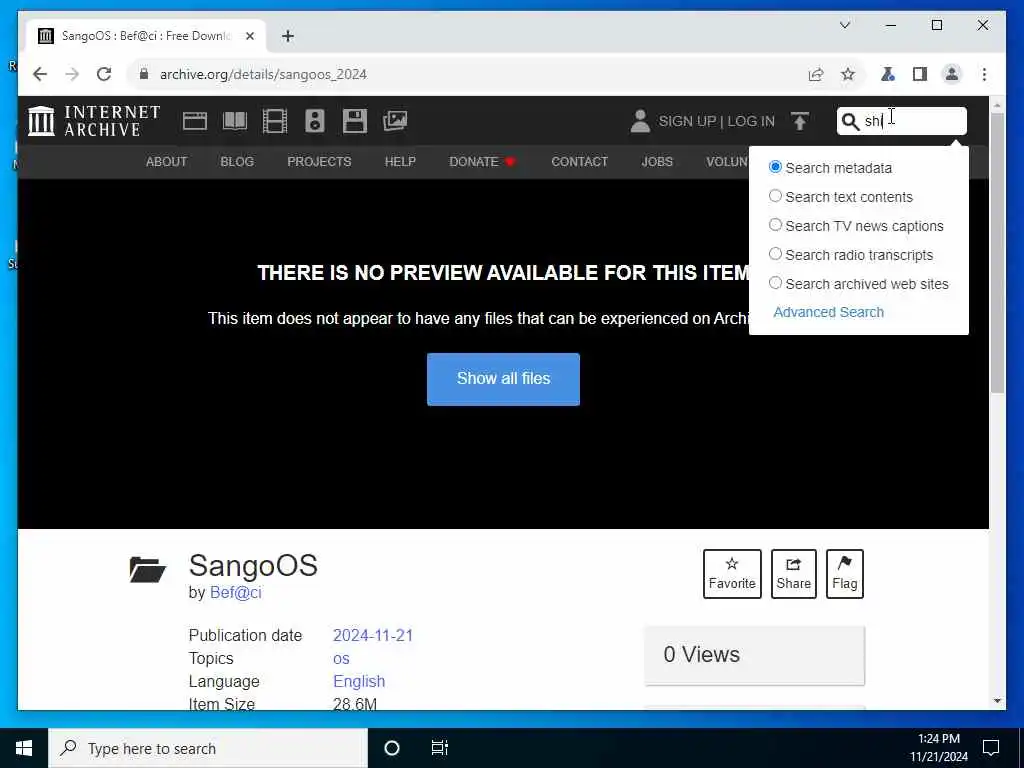Open the Software floppy disk icon
The height and width of the screenshot is (768, 1024).
(x=355, y=121)
